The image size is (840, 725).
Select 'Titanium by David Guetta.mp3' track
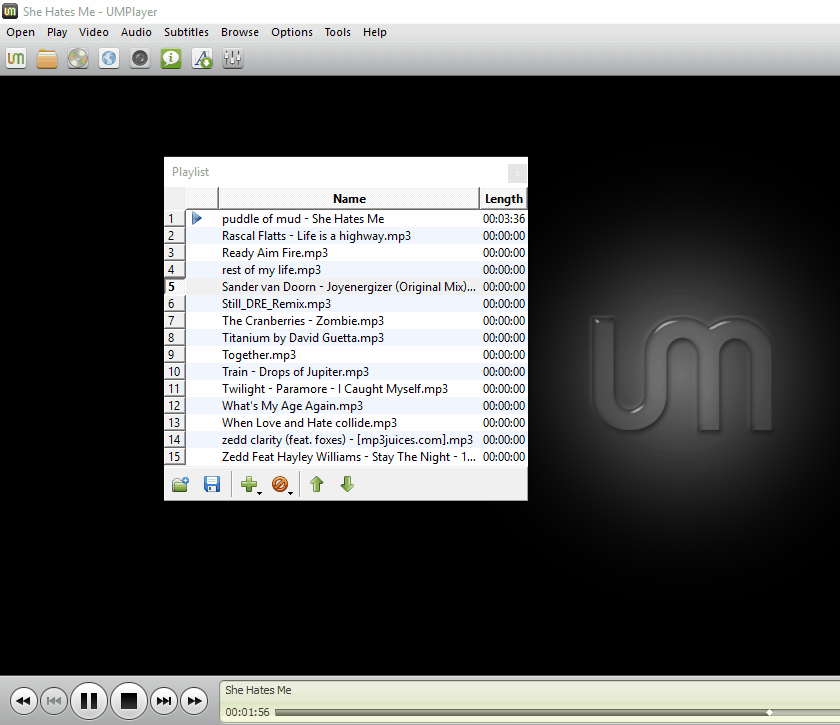coord(303,338)
